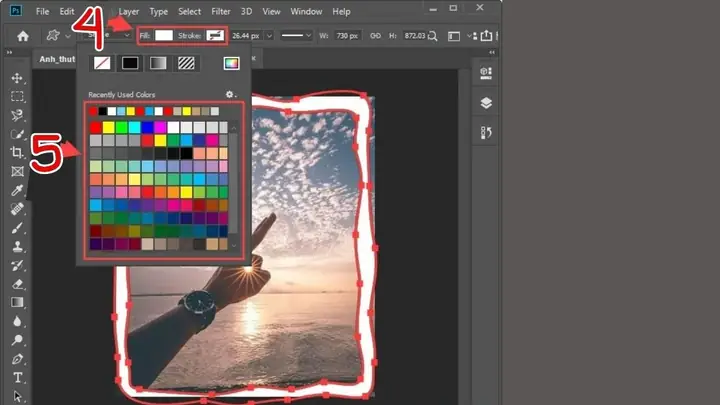The width and height of the screenshot is (720, 405).
Task: Select the Healing Brush bandage tool
Action: point(17,209)
